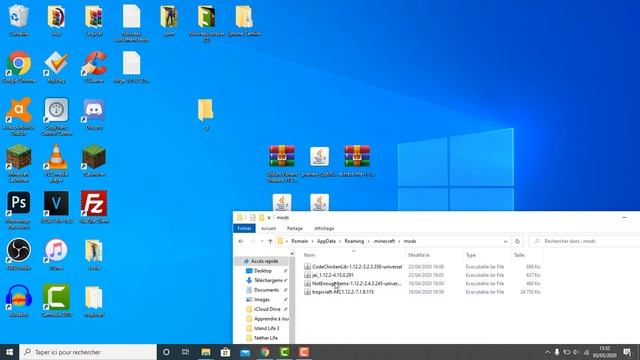Screen dimensions: 640x360
Task: Select the gauge-icon Control Center shortcut
Action: (56, 116)
